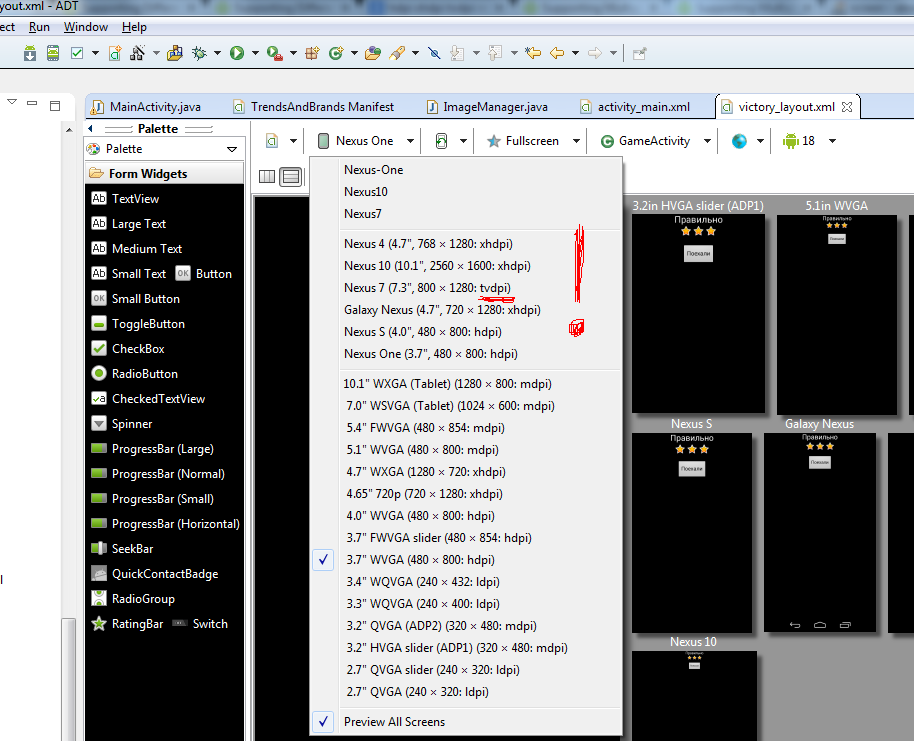Open the Run menu
This screenshot has height=741, width=914.
(x=39, y=27)
